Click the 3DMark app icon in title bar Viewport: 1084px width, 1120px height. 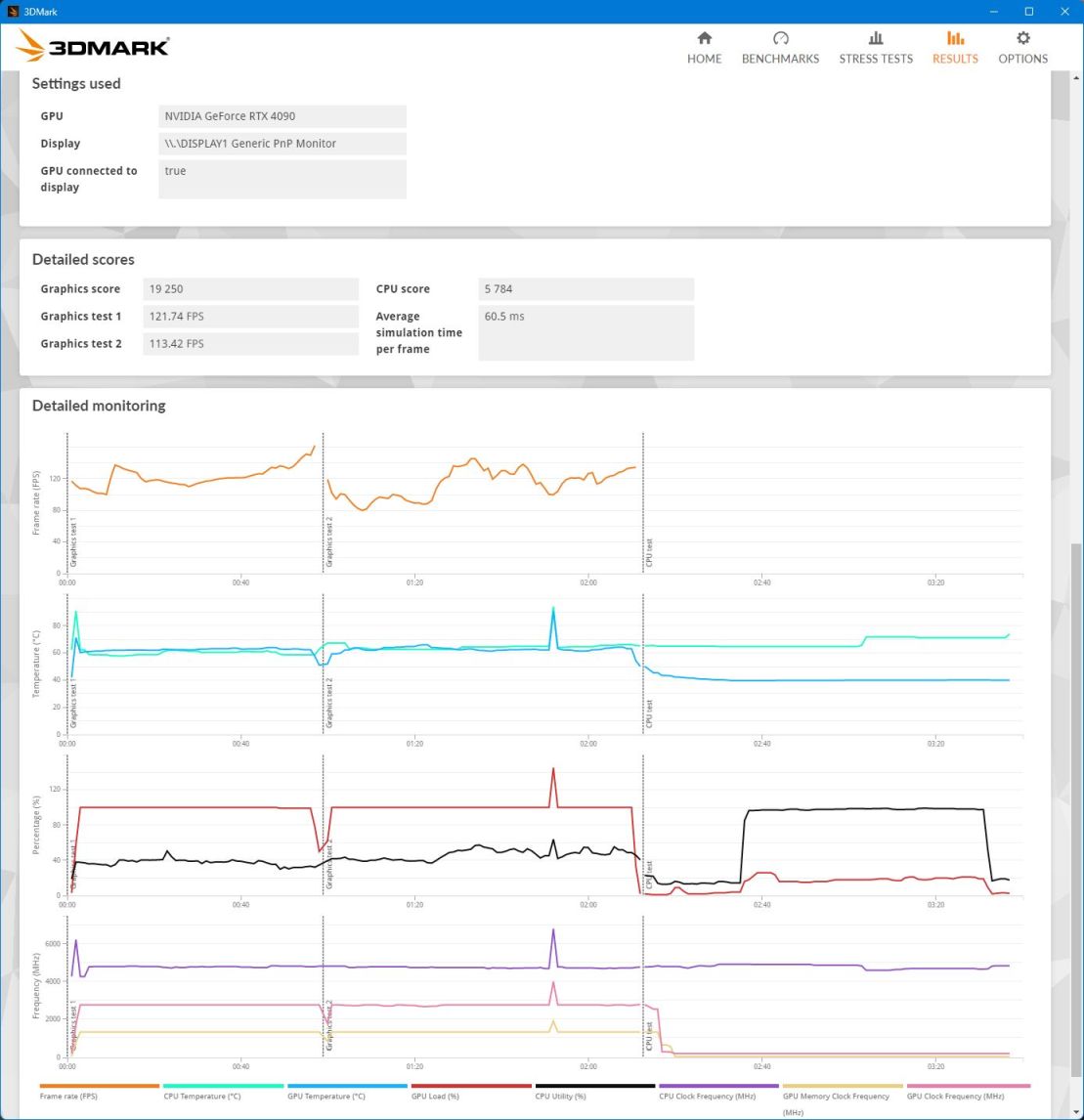(13, 12)
